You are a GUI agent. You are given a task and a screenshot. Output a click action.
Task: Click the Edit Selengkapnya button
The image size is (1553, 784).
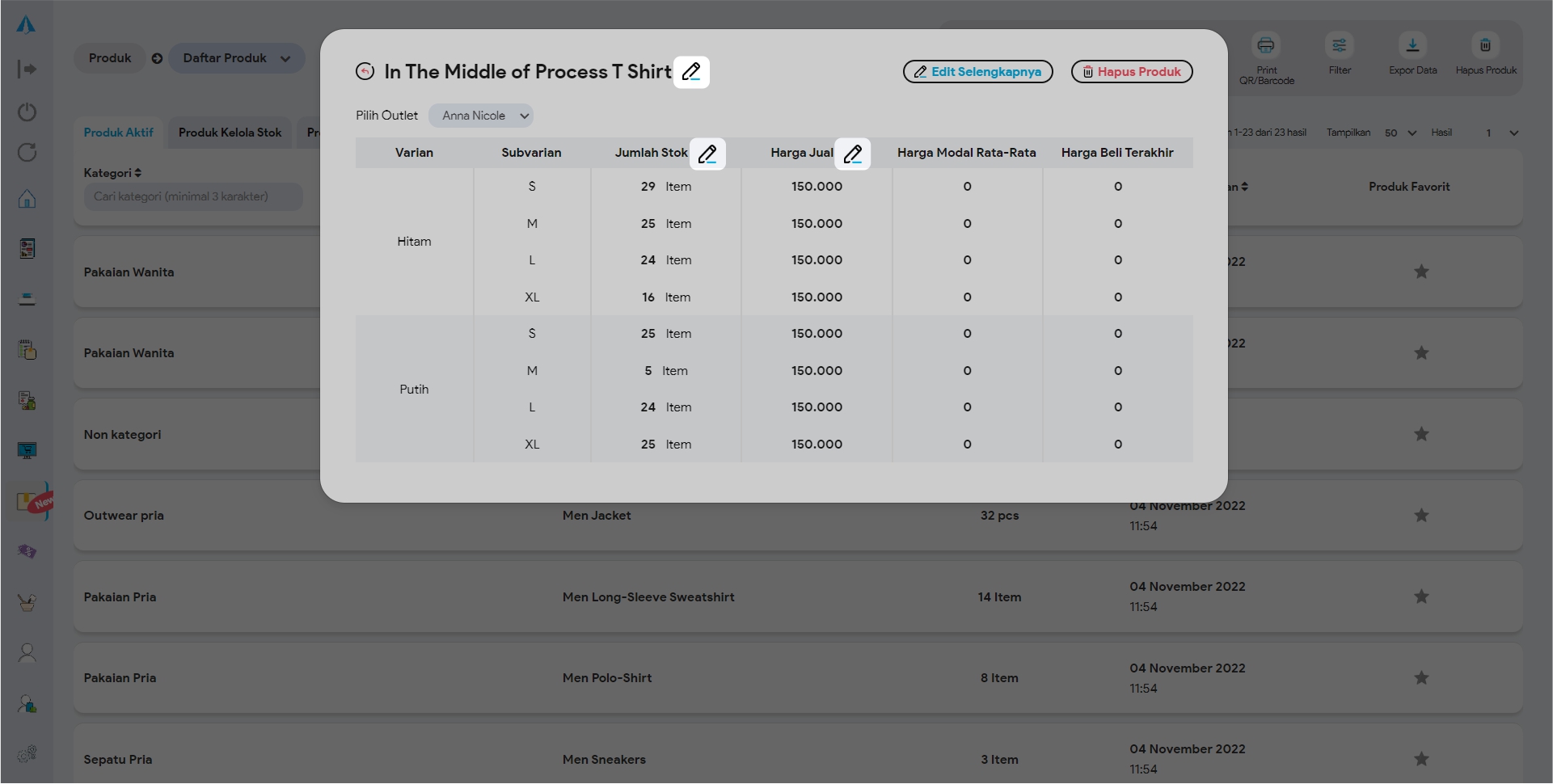coord(977,72)
